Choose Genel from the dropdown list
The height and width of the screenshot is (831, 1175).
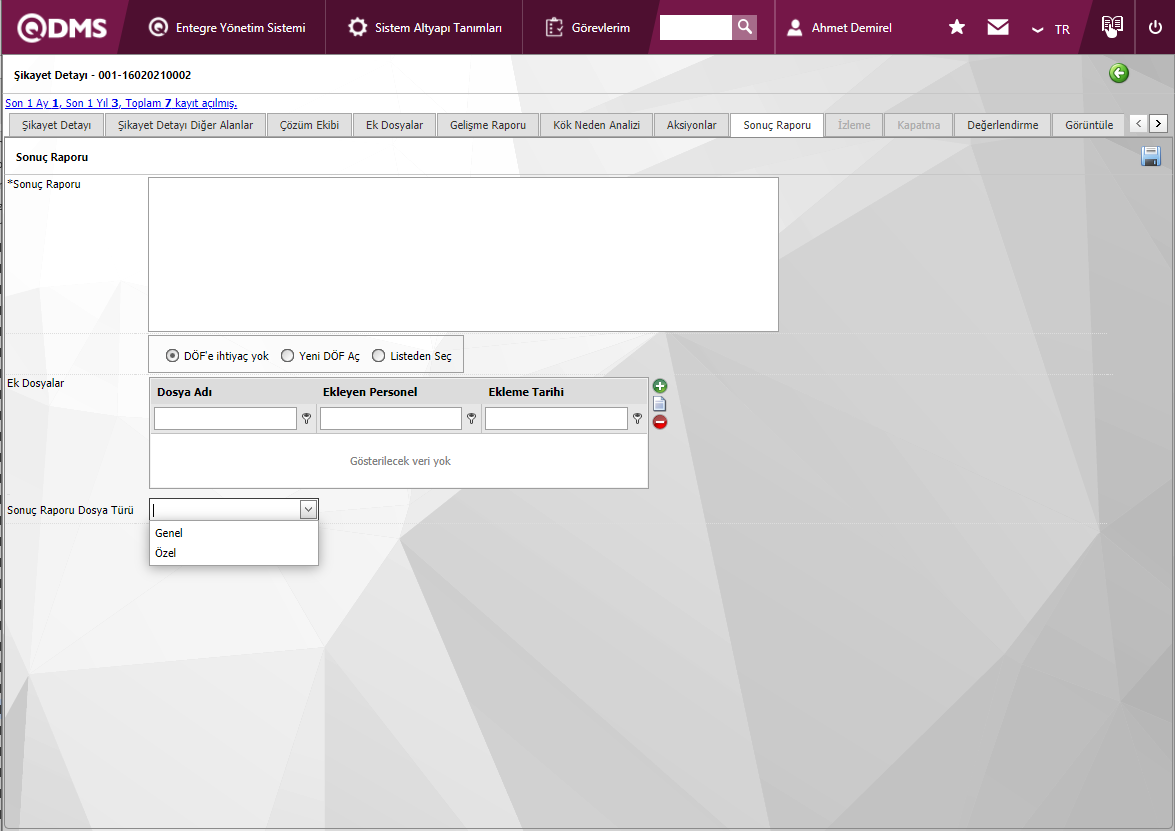[x=234, y=533]
